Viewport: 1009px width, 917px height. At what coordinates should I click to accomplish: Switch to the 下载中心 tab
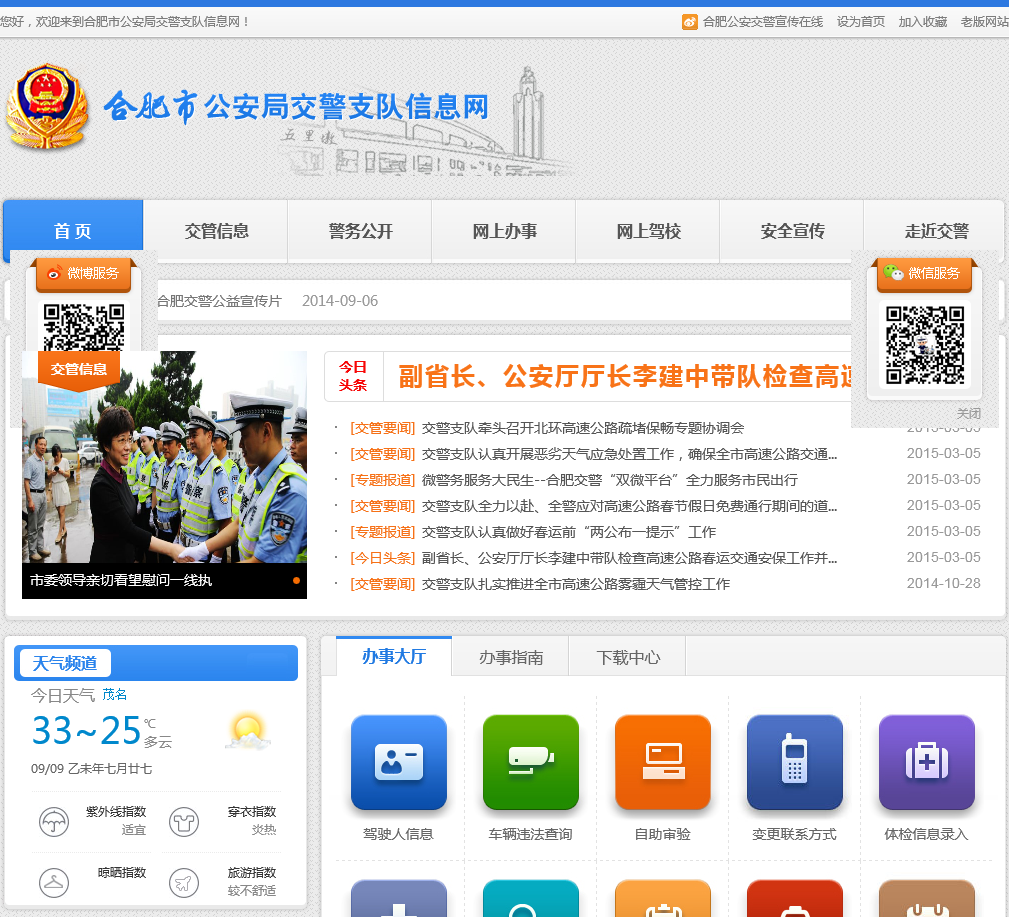(x=628, y=657)
